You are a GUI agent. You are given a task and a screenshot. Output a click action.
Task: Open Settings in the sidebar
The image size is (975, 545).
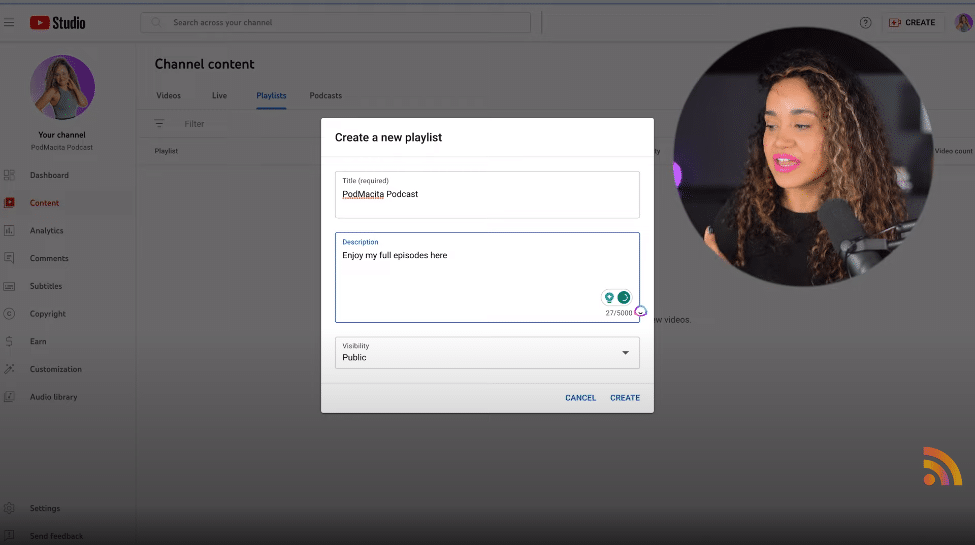[x=45, y=508]
